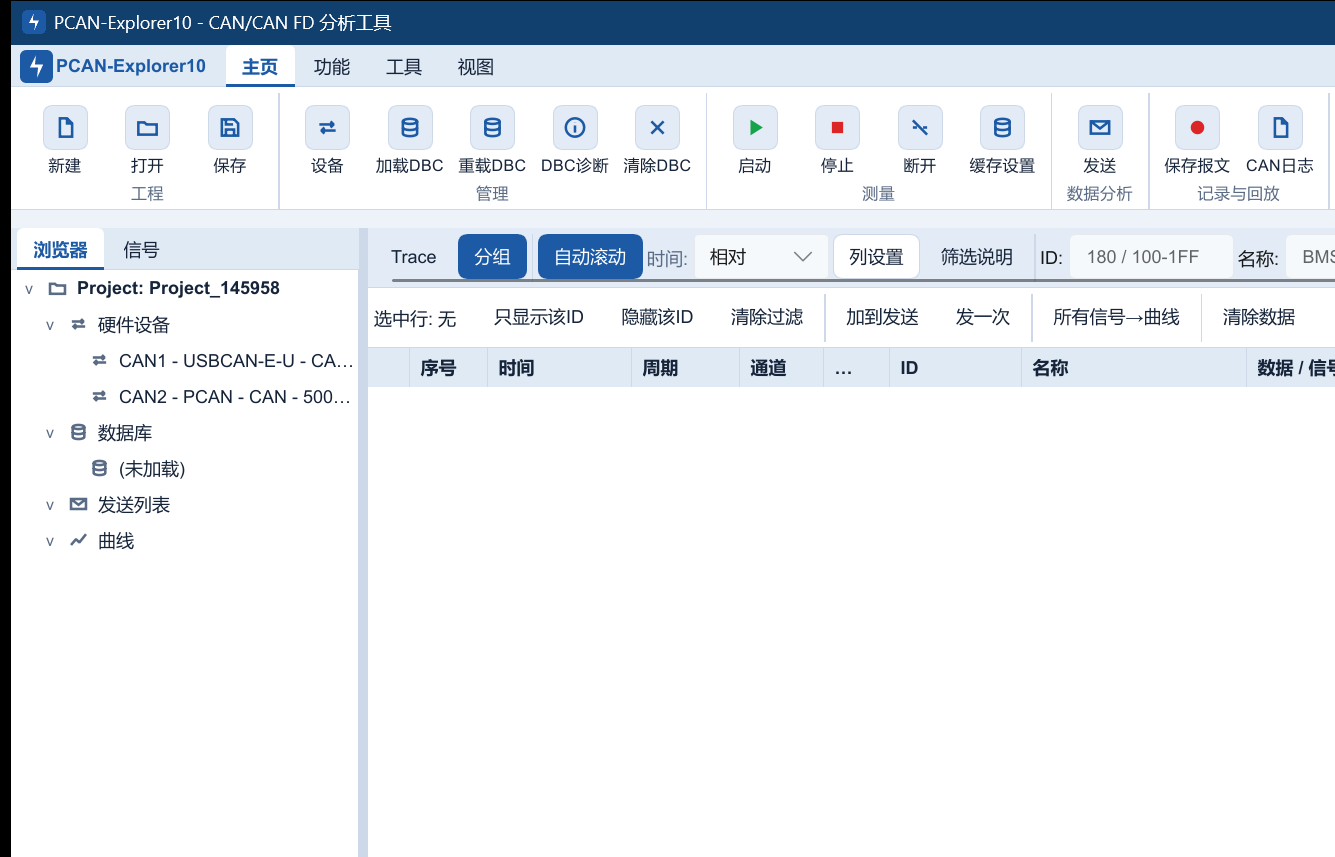Toggle 自动滚动 auto-scroll
The image size is (1335, 857).
point(590,257)
